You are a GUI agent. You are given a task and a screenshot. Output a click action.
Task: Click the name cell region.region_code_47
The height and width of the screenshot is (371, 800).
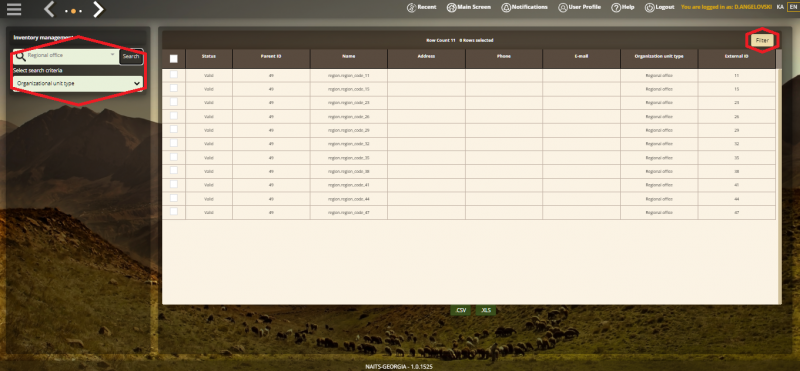(x=349, y=212)
